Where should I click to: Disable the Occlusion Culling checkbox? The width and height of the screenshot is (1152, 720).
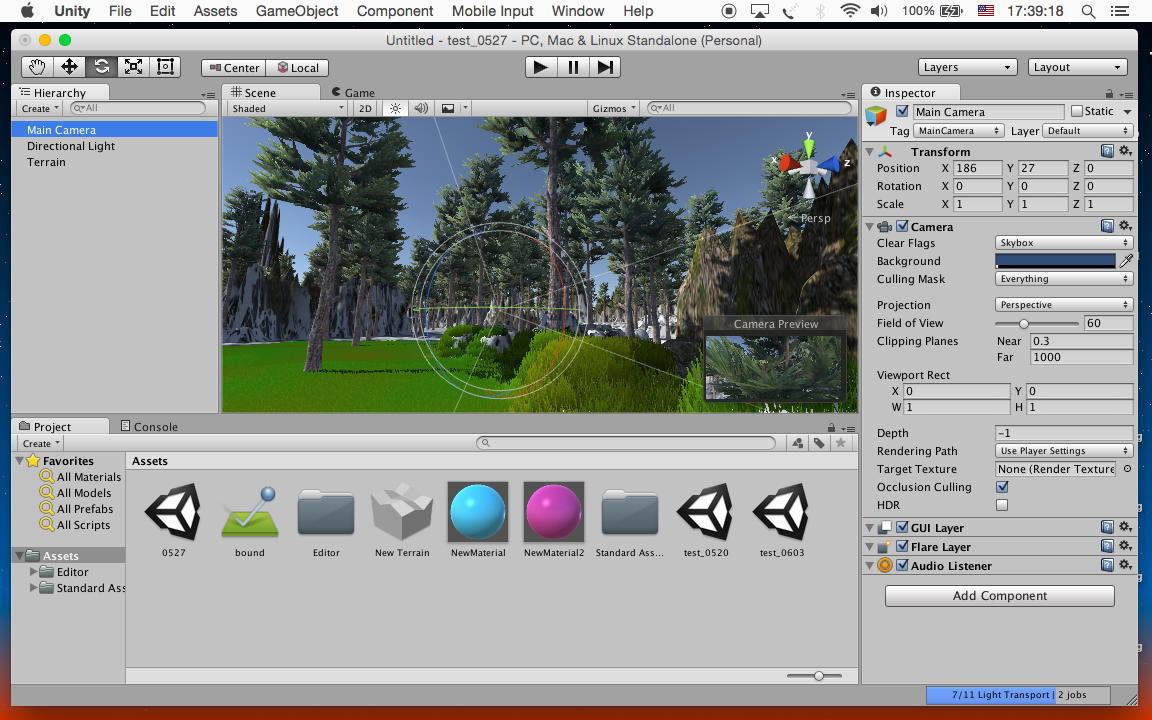(x=1002, y=487)
